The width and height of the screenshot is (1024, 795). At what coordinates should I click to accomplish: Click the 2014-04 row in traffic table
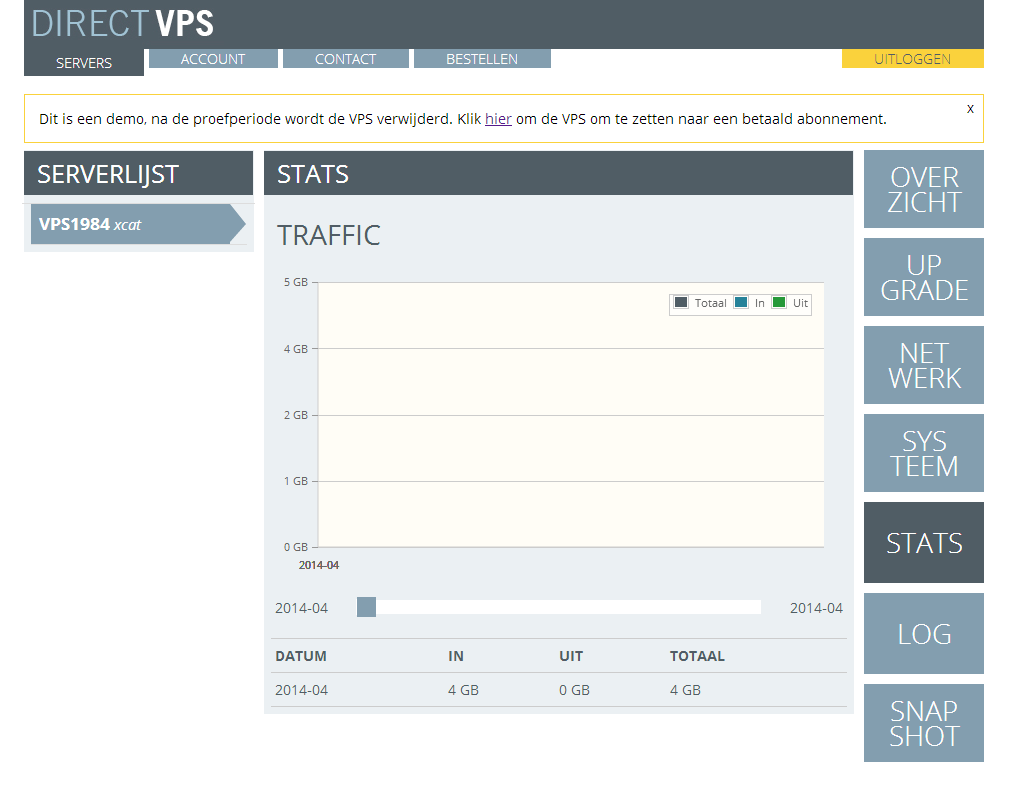[x=558, y=690]
